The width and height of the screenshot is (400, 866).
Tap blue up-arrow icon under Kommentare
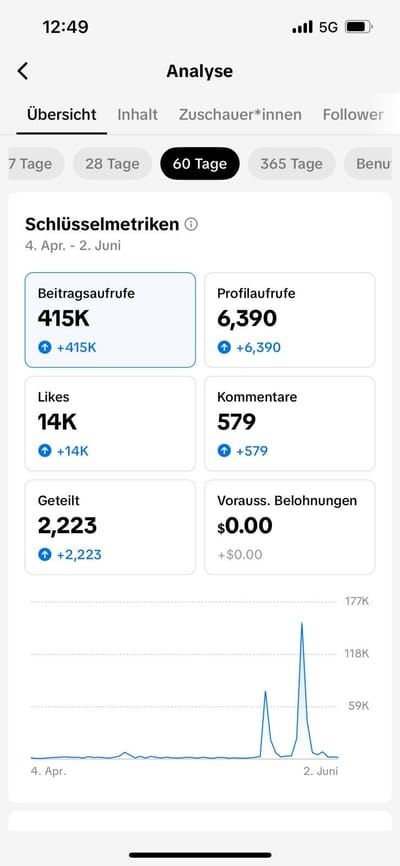tap(224, 451)
